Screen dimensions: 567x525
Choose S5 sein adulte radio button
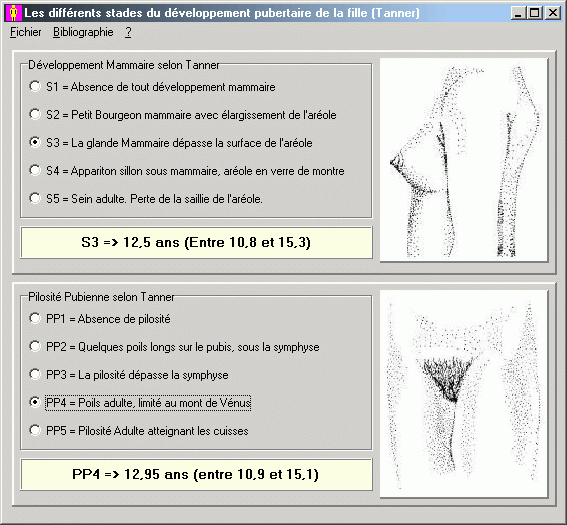(x=146, y=199)
